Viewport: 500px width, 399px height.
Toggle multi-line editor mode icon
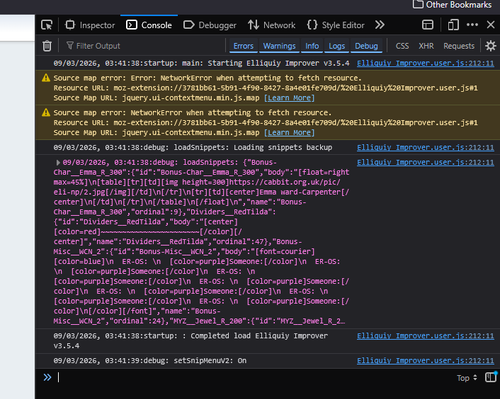coord(491,377)
